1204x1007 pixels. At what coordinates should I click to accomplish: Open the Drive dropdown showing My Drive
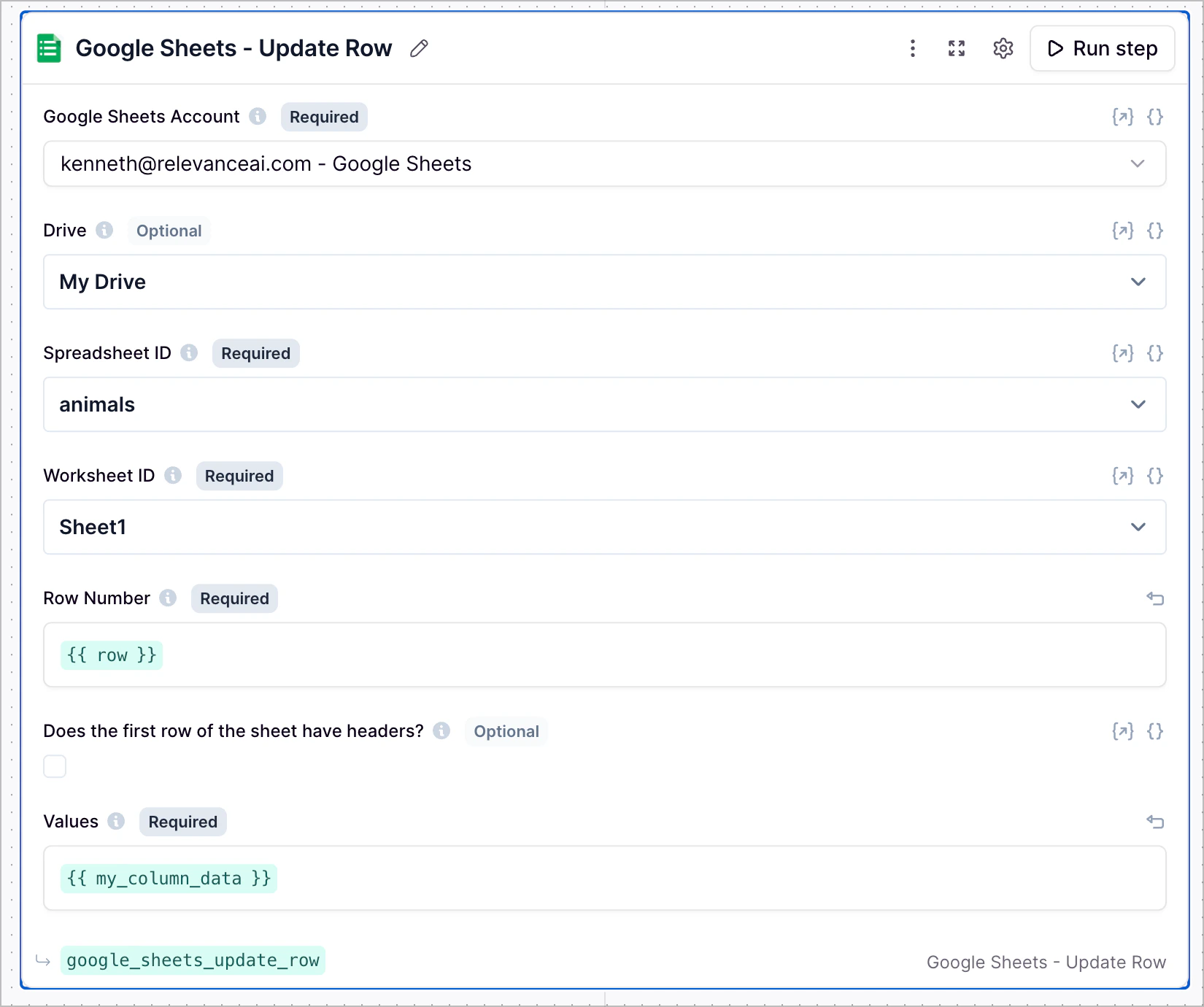click(1137, 282)
